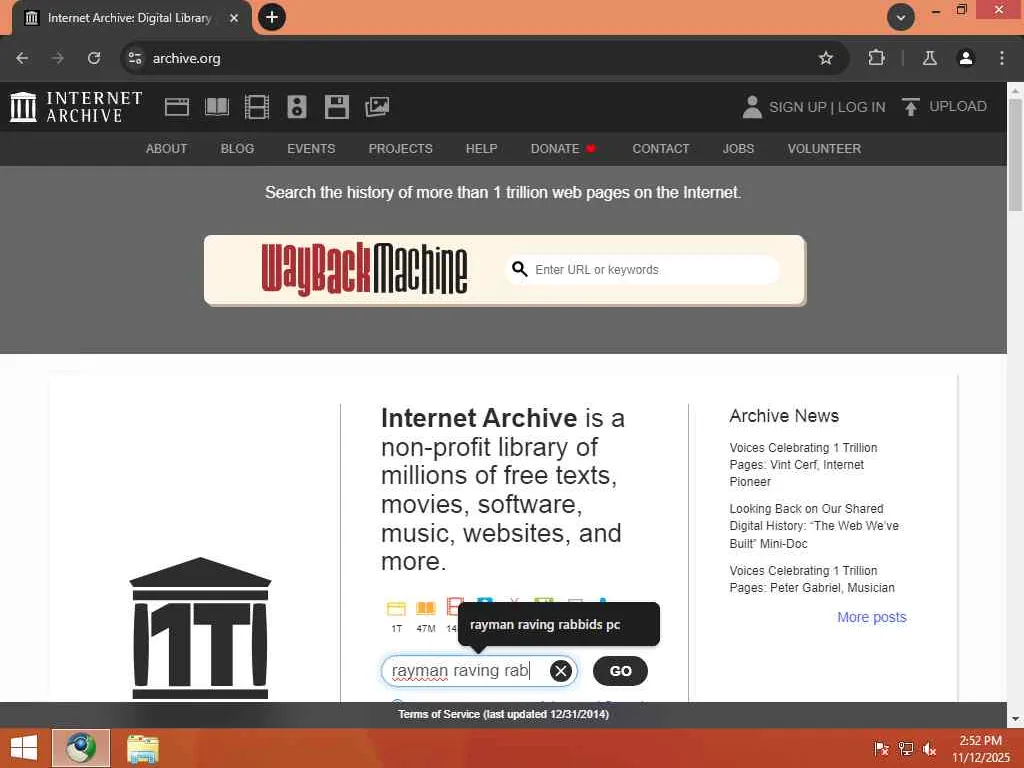Open a new tab with the plus button

[272, 17]
